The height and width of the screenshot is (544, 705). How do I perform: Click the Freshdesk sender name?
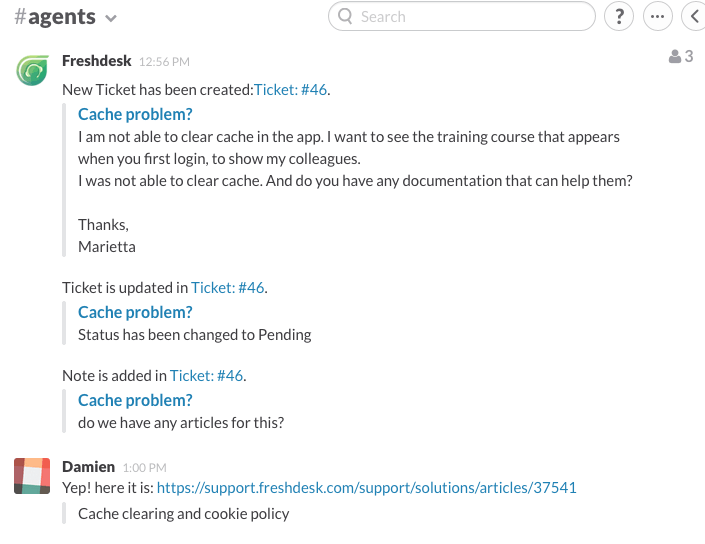pos(97,61)
